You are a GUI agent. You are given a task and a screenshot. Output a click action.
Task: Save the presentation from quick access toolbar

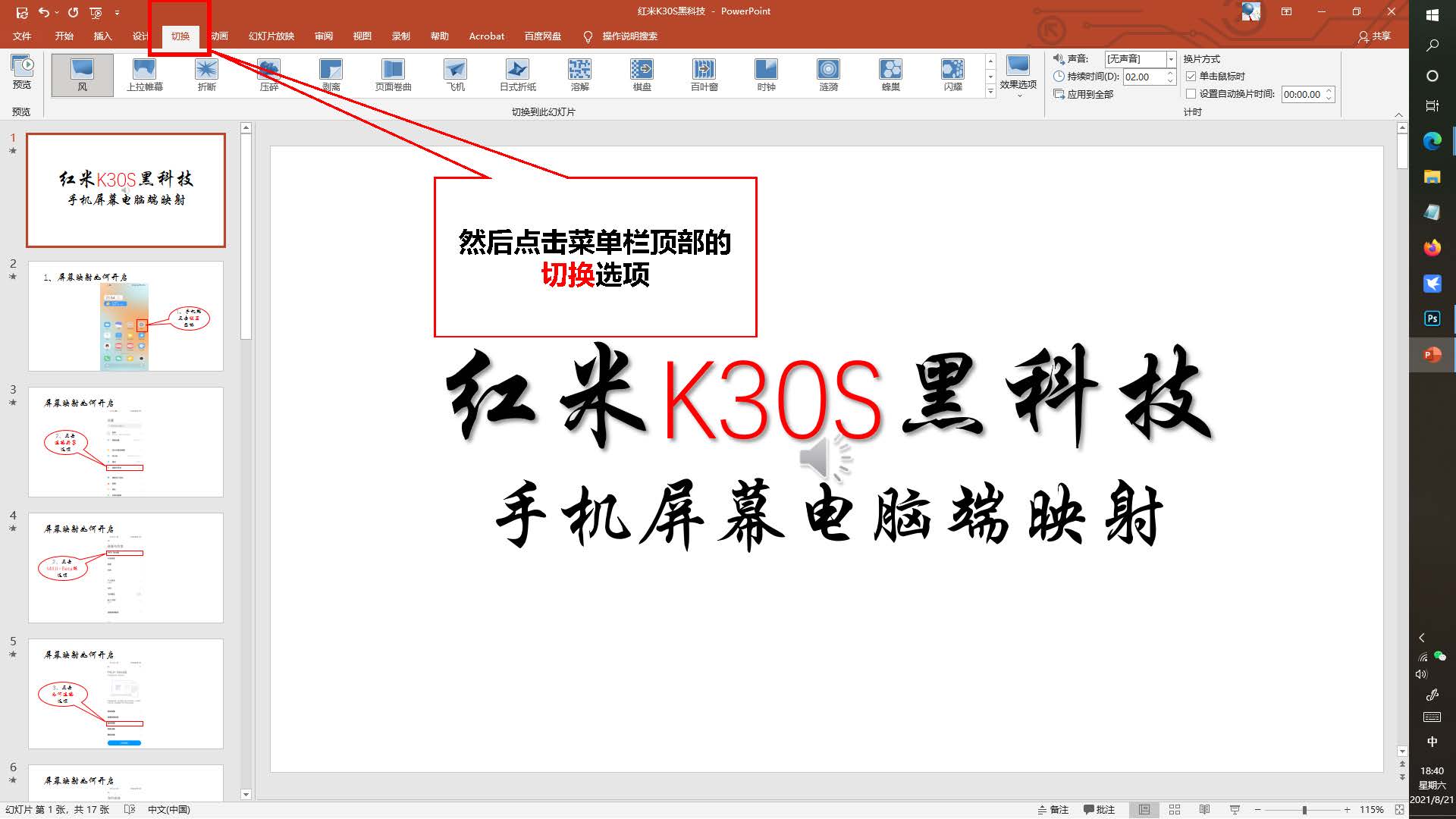pyautogui.click(x=21, y=12)
